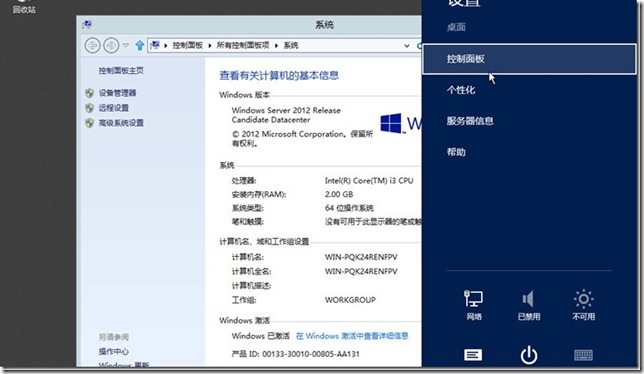The width and height of the screenshot is (644, 374).
Task: Click the Windows logo in System window
Action: coord(391,123)
